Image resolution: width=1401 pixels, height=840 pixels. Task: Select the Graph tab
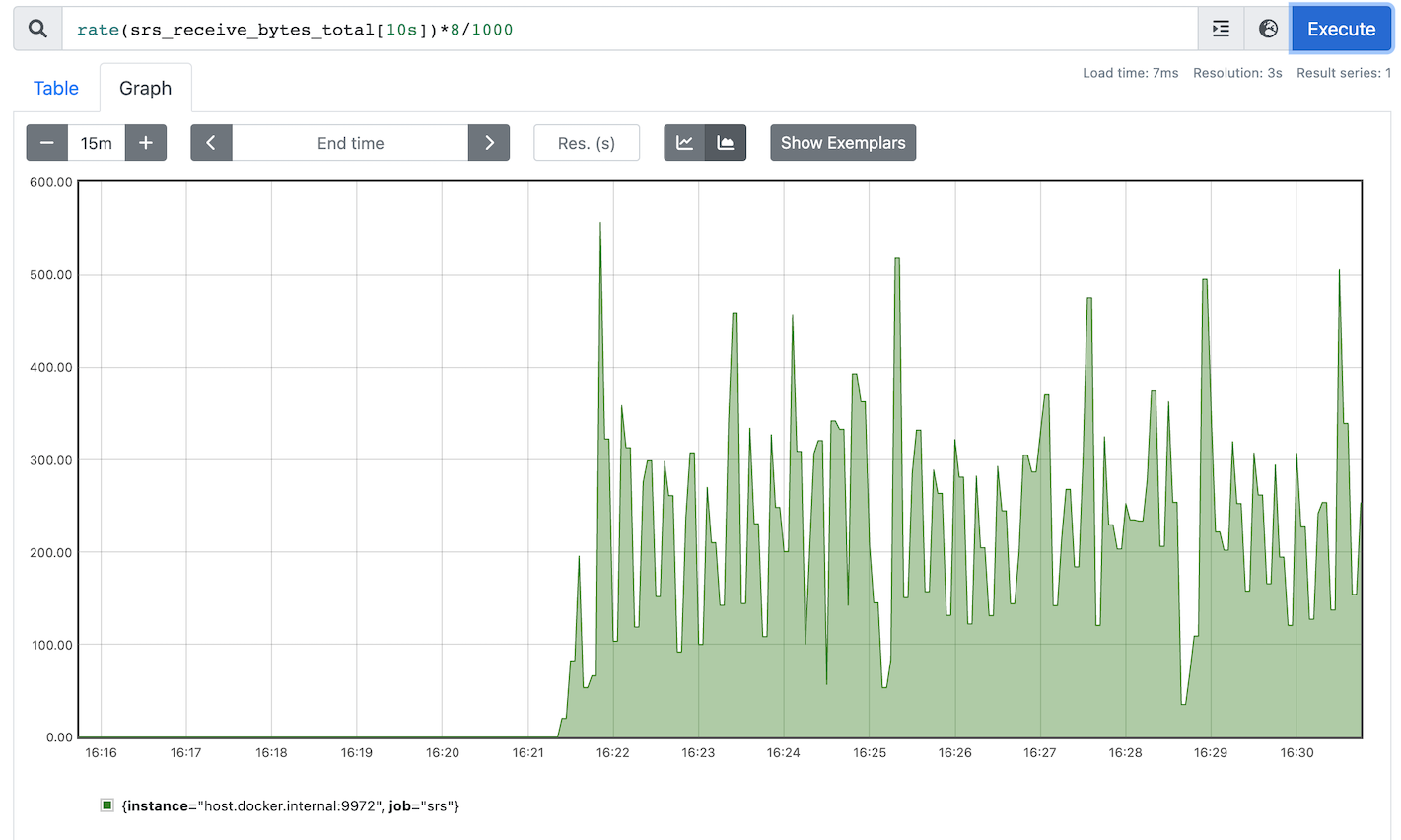click(145, 88)
